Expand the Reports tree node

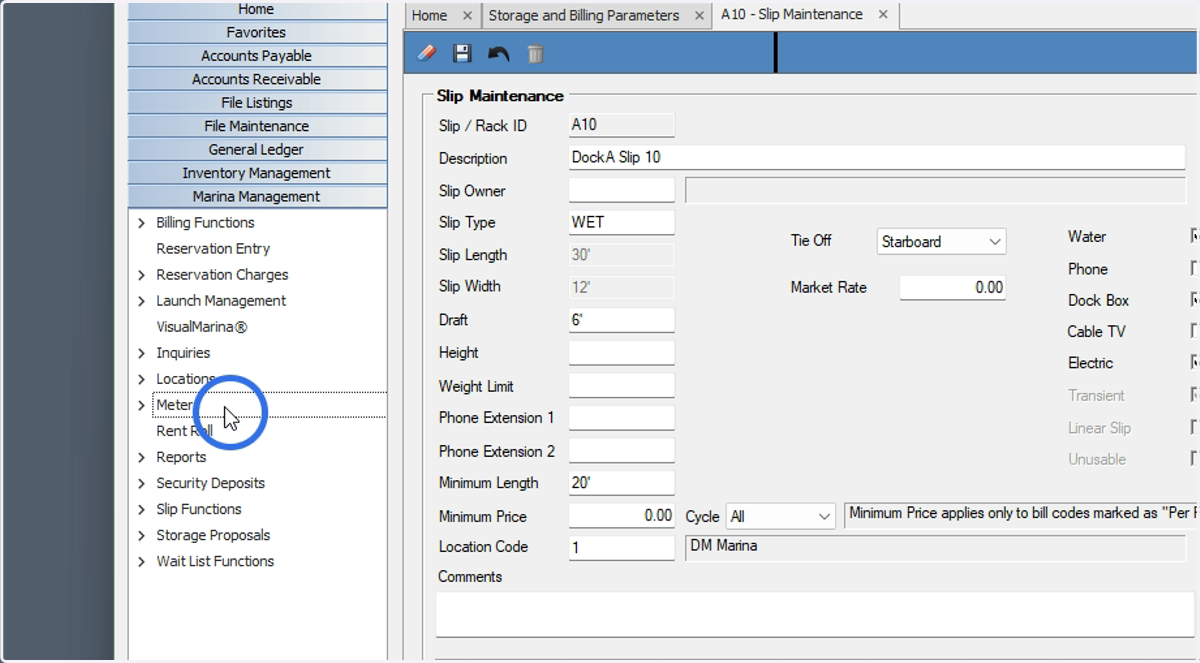141,457
